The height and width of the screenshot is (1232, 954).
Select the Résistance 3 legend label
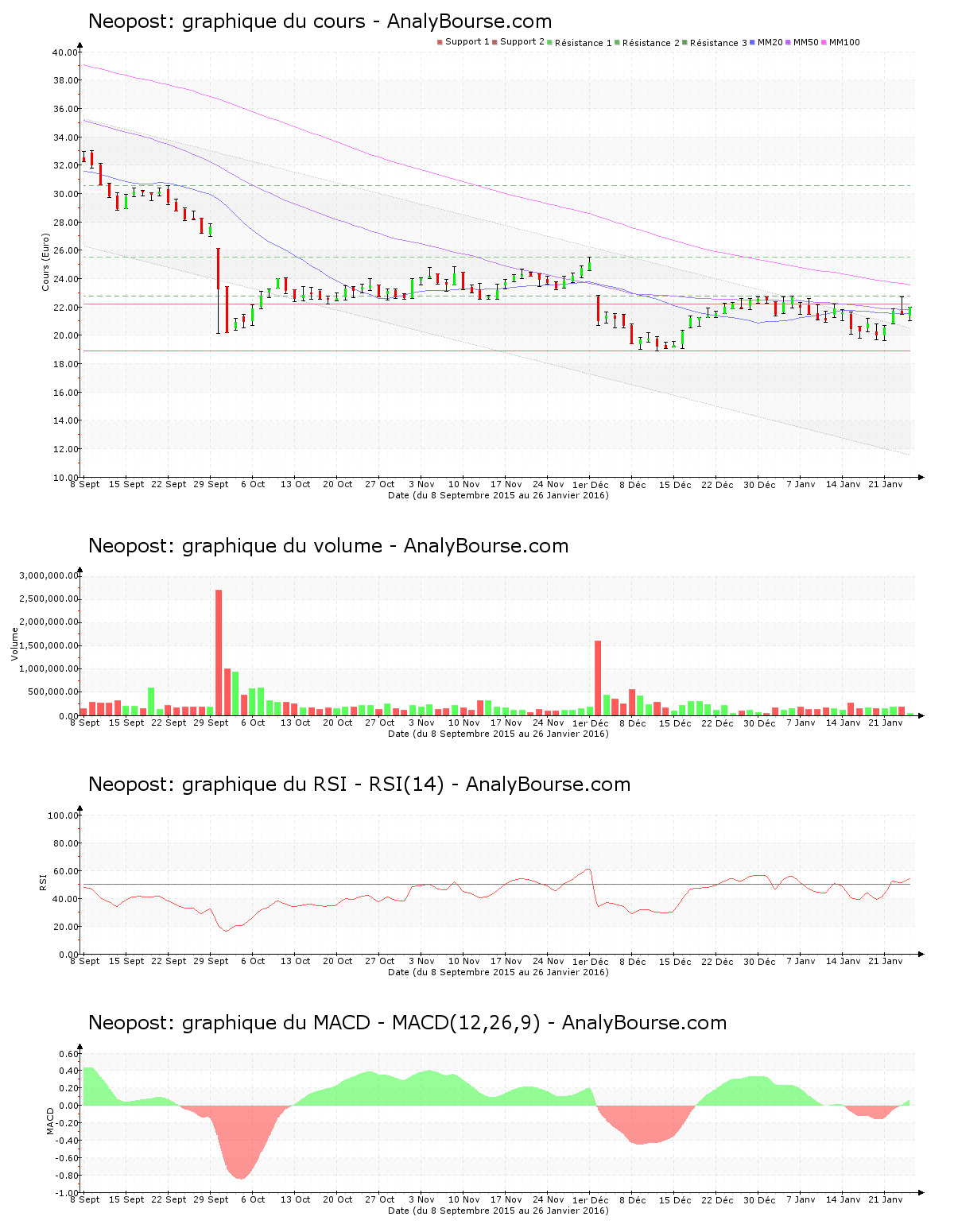[719, 43]
